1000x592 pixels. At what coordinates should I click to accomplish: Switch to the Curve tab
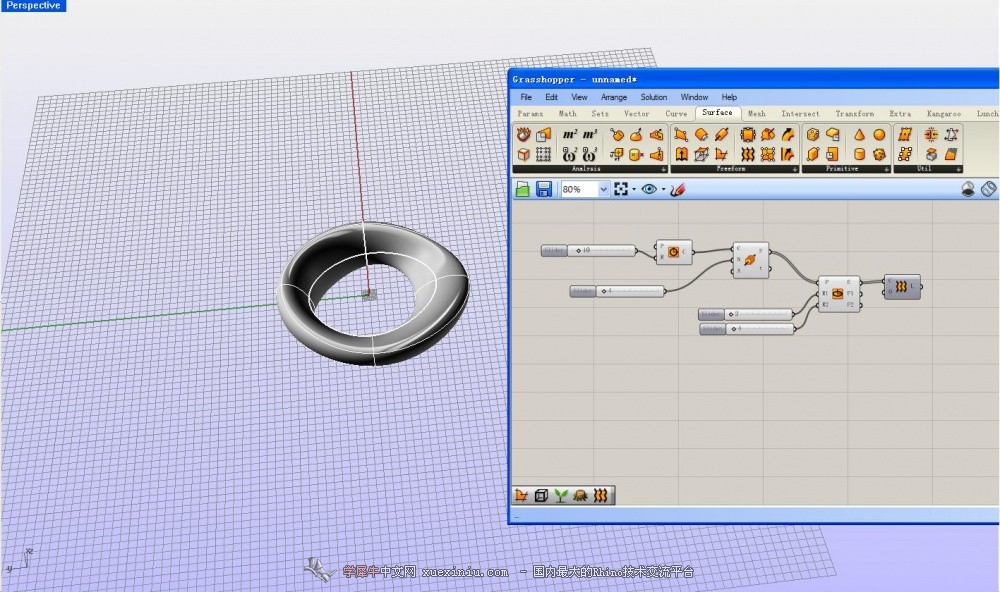pyautogui.click(x=676, y=114)
